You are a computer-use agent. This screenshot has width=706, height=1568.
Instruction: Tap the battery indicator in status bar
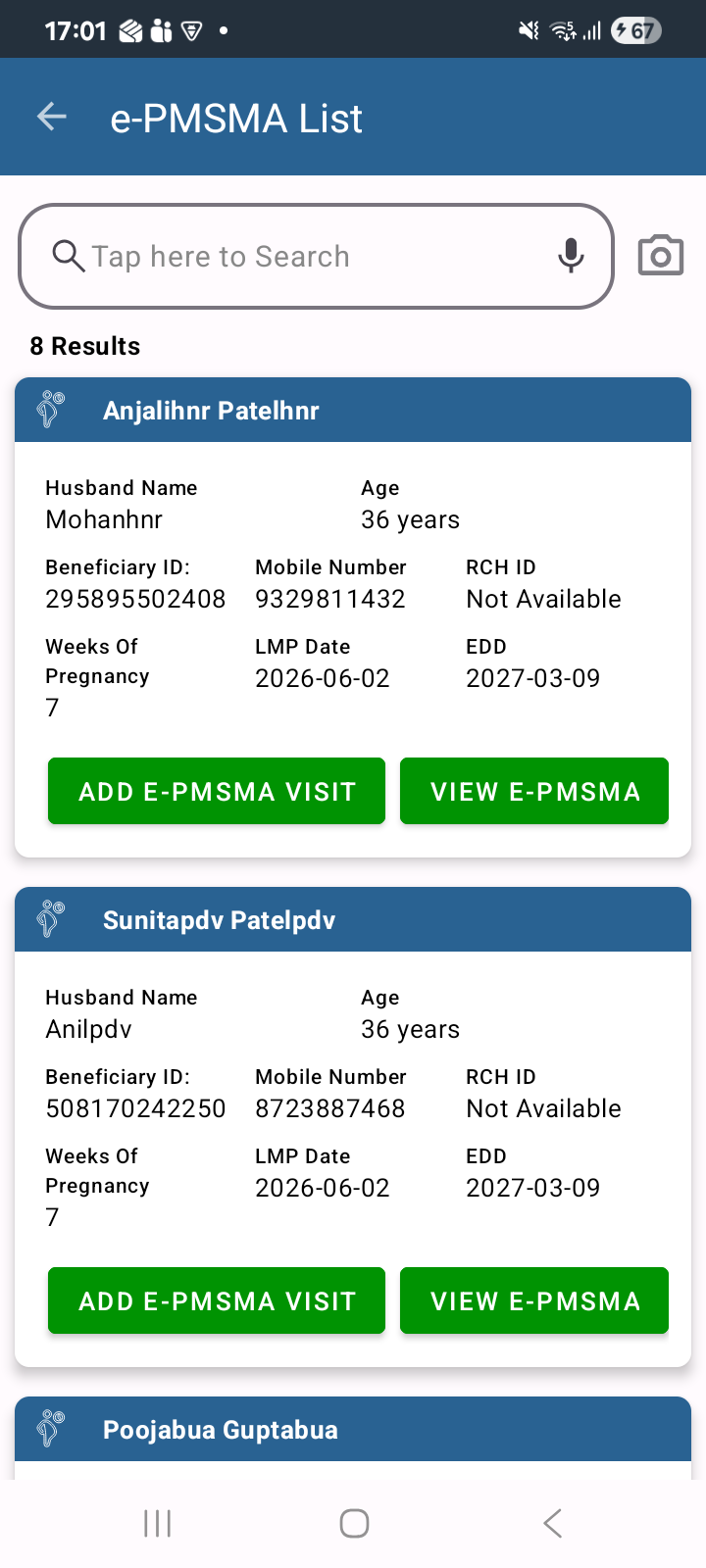(636, 30)
